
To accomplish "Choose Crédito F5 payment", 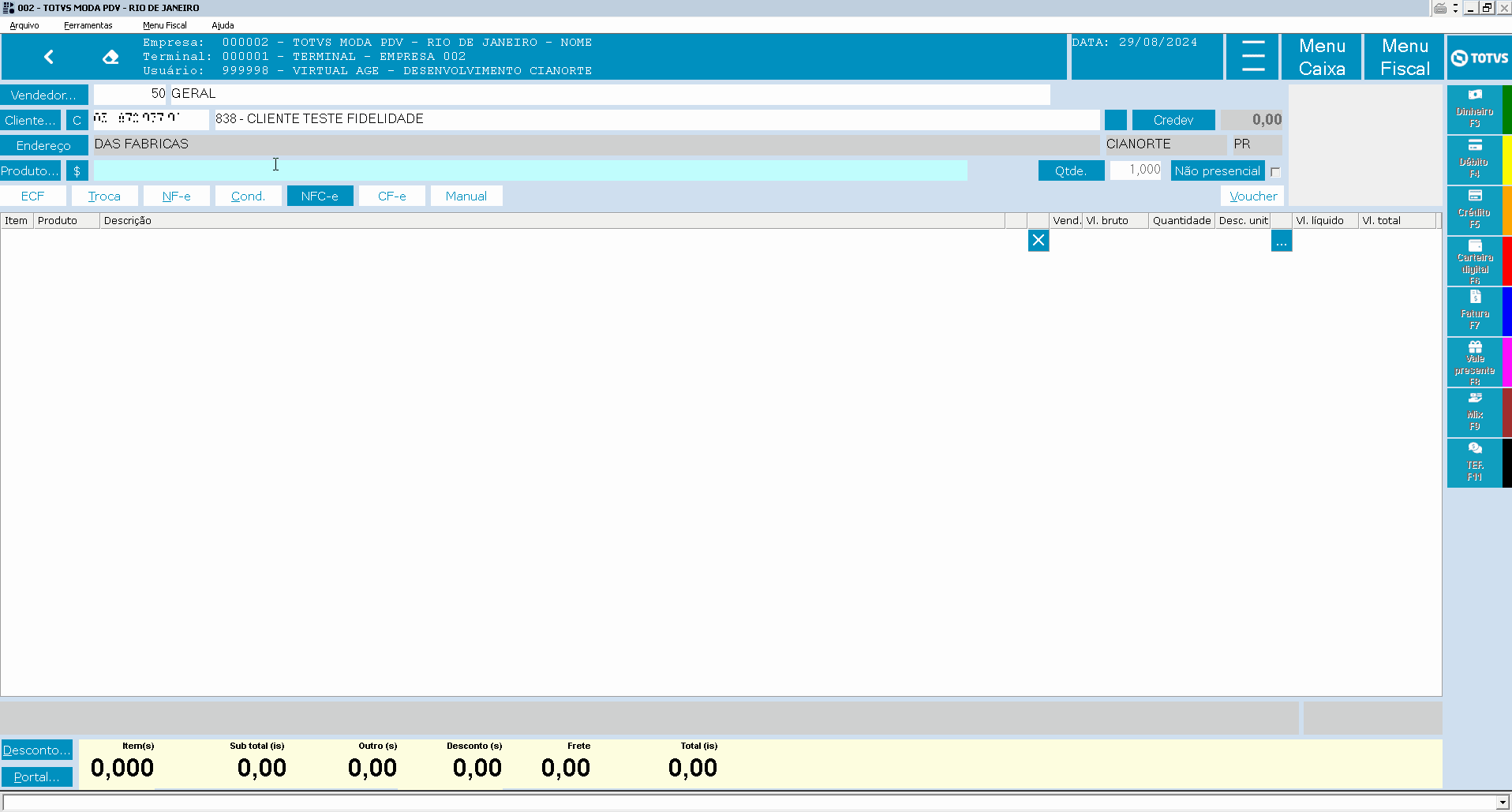I will (1474, 210).
